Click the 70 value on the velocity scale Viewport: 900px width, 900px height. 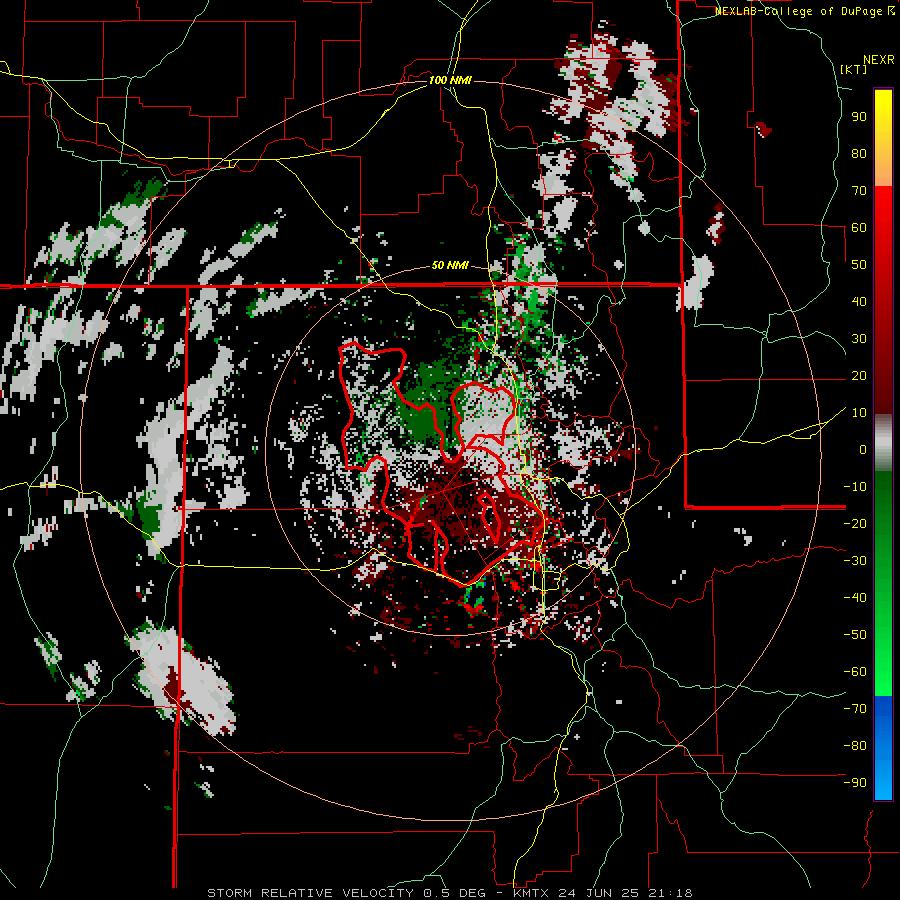(859, 191)
